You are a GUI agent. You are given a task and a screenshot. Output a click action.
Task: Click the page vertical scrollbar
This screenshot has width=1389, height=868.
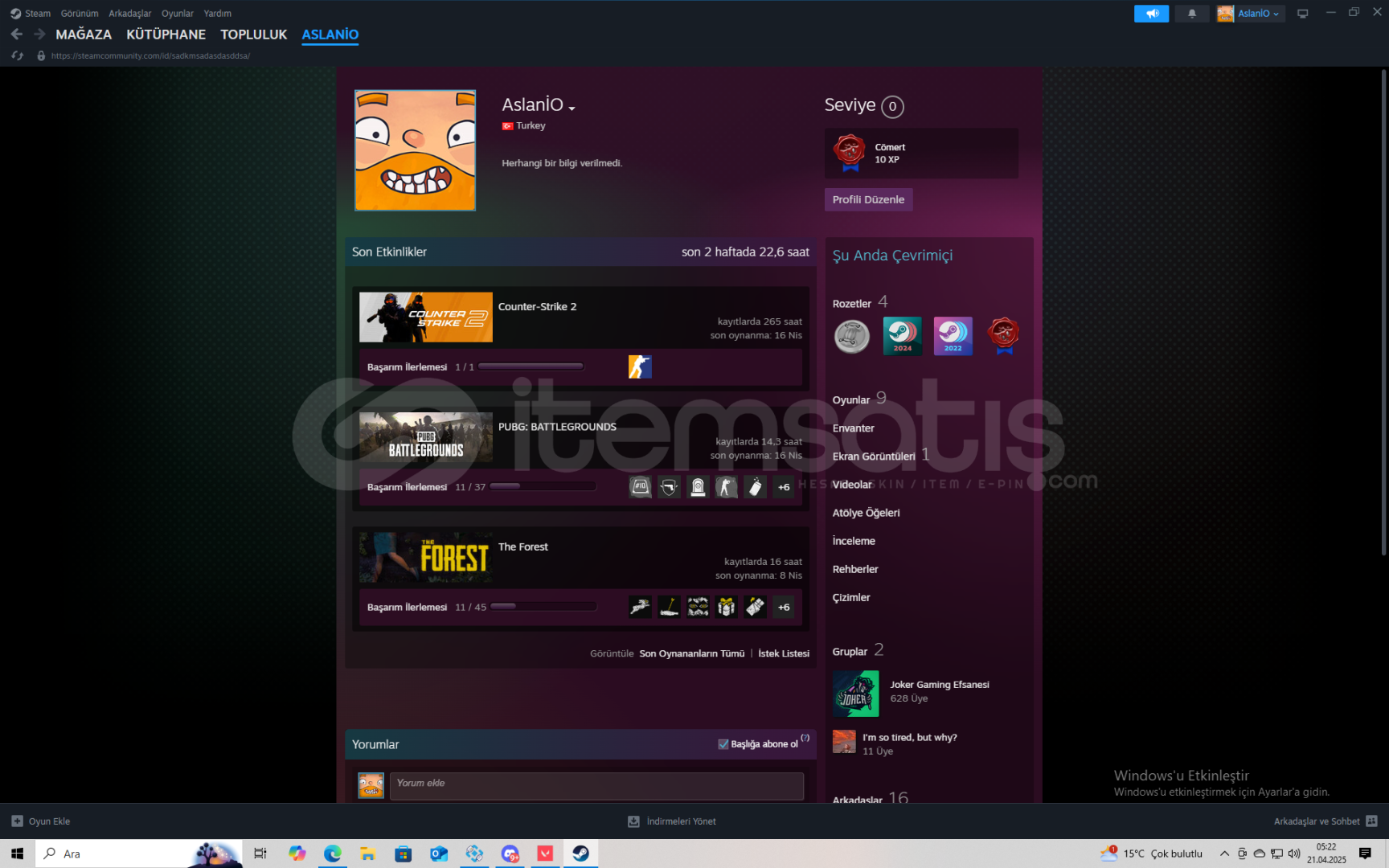[1383, 313]
